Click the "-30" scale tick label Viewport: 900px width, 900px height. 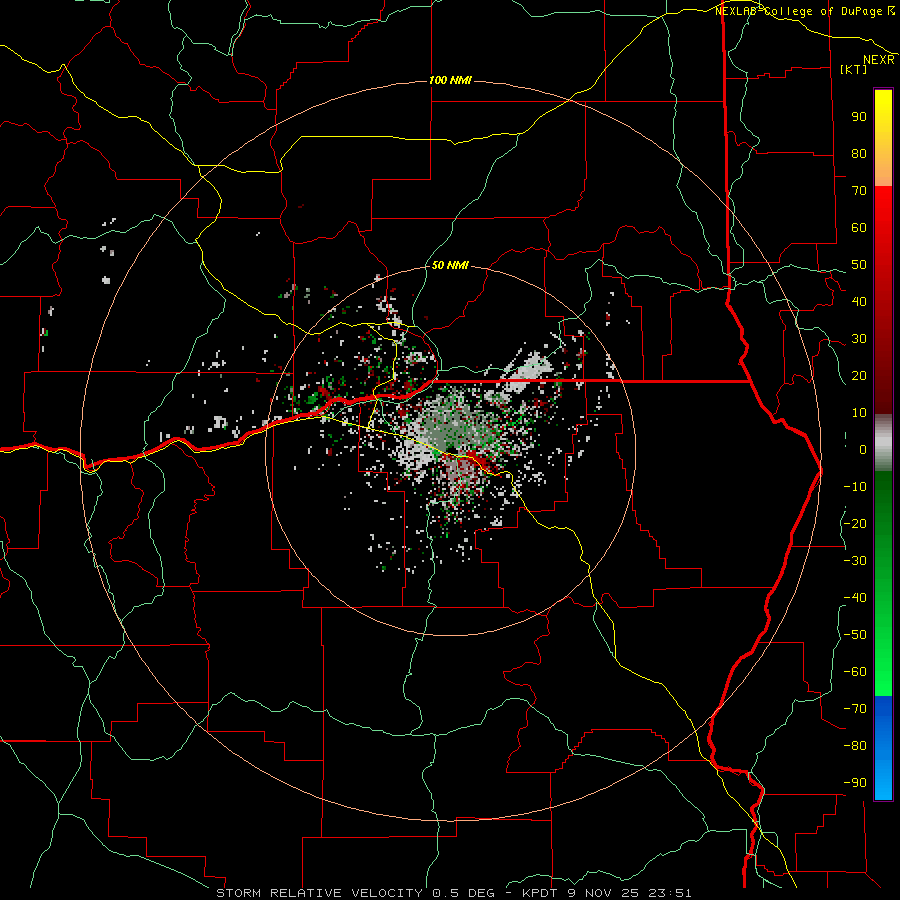pos(855,561)
